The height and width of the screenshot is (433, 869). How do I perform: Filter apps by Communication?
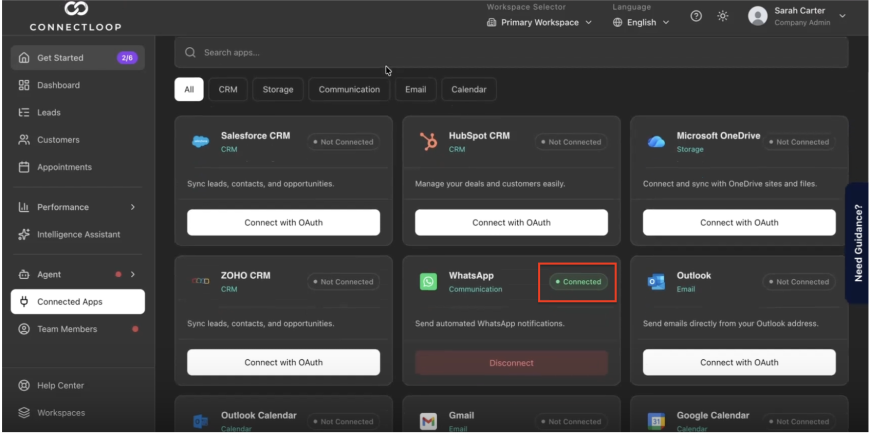click(x=349, y=89)
